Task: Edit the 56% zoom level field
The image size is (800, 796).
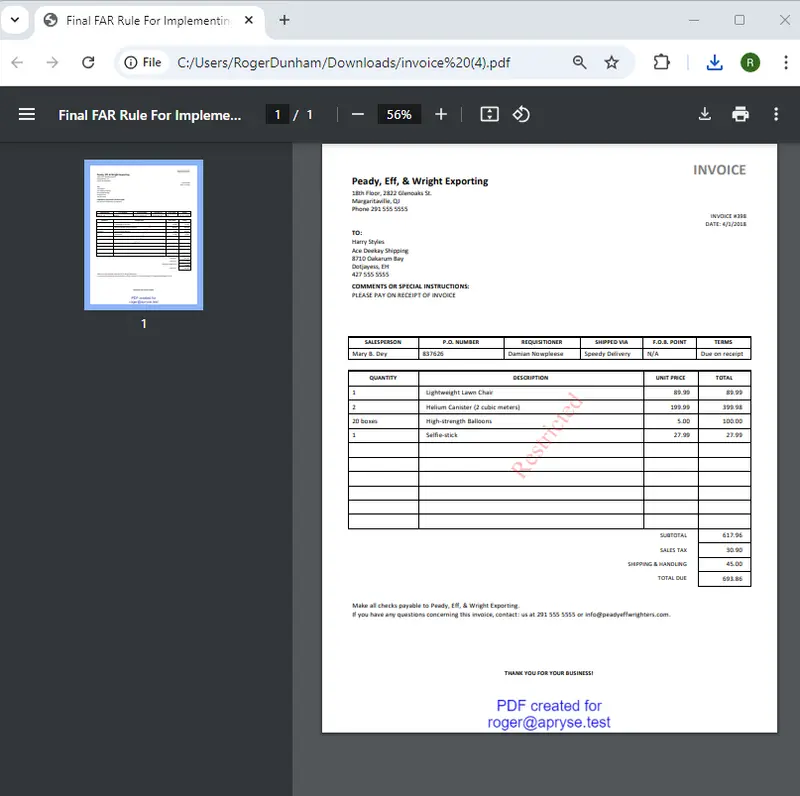Action: (399, 114)
